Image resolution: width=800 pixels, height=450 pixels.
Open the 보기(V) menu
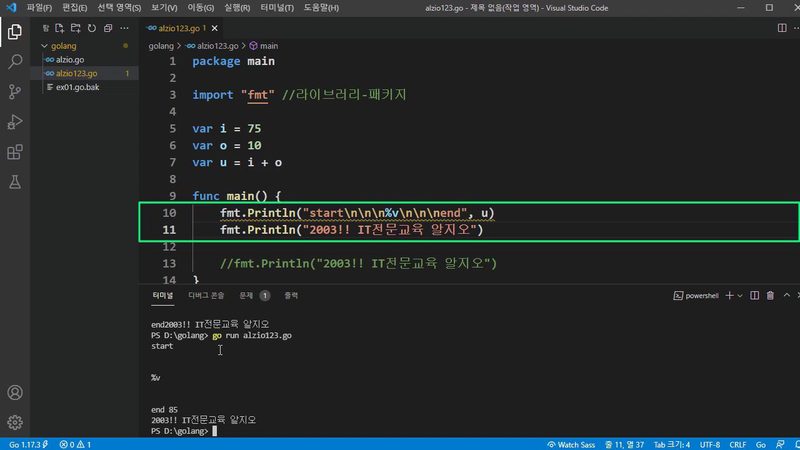[164, 8]
